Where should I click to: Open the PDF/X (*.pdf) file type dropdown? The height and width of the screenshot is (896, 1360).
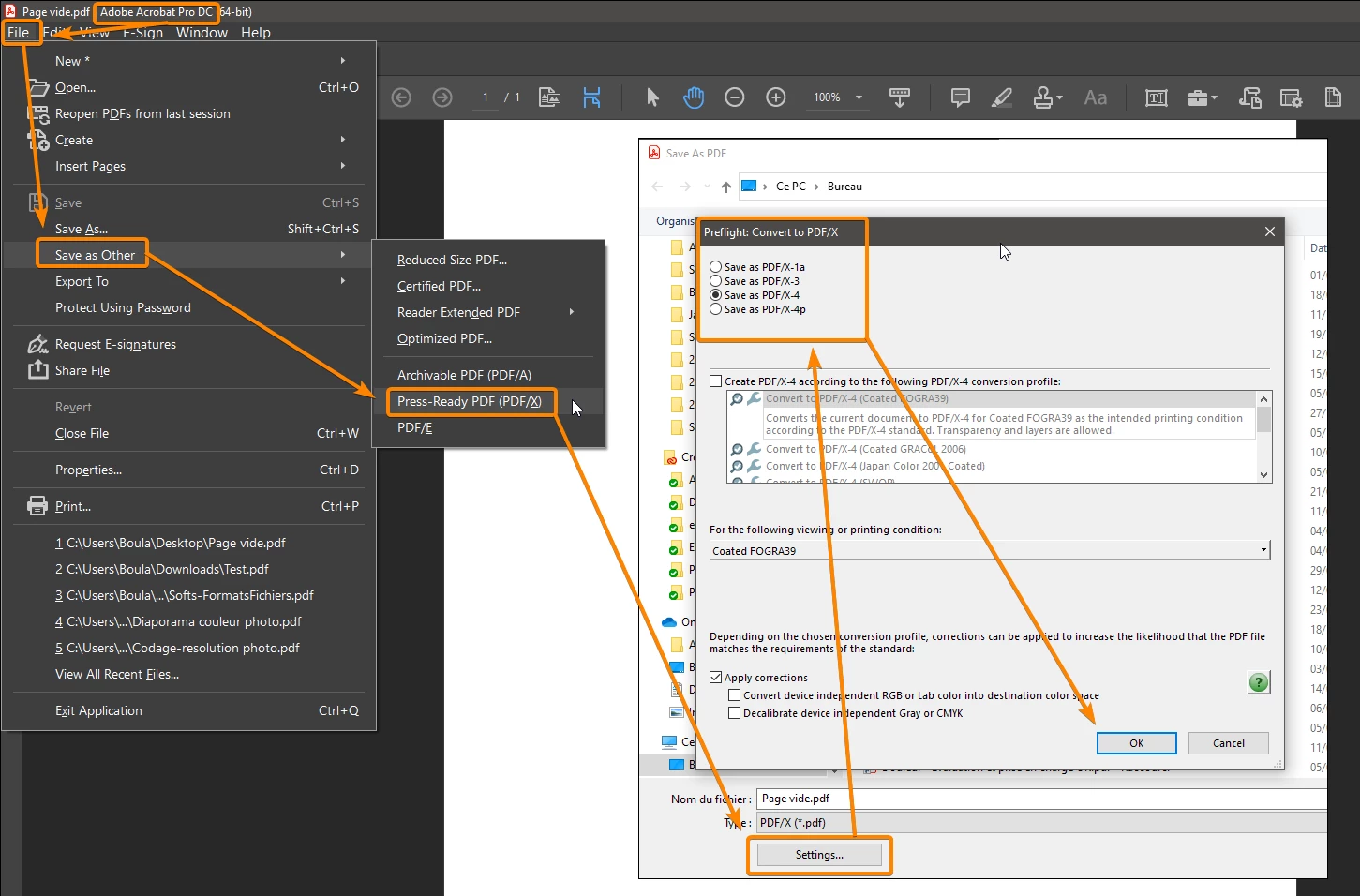[x=1041, y=823]
